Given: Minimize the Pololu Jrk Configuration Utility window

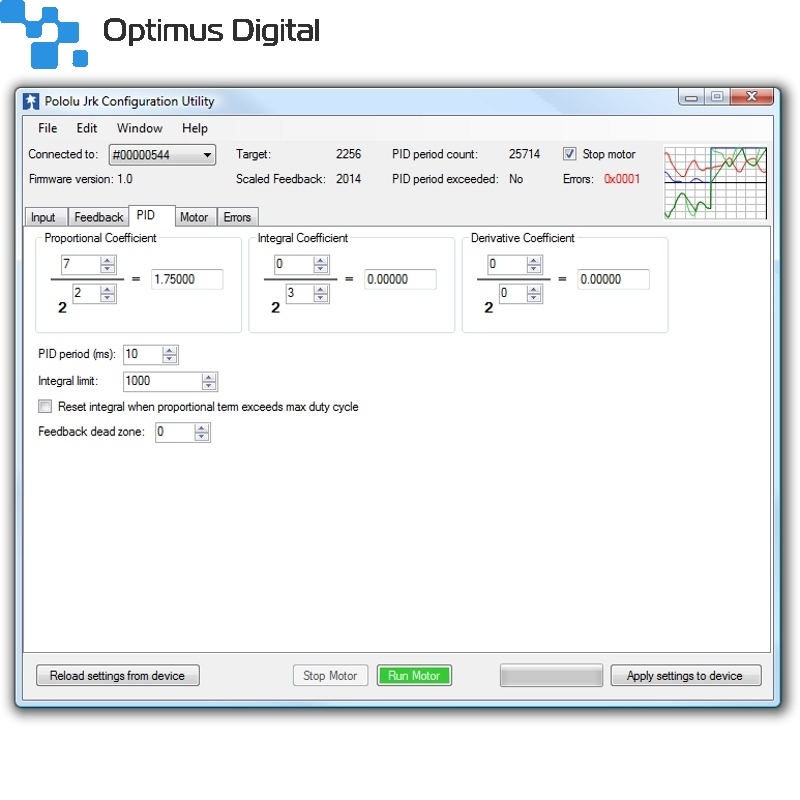Looking at the screenshot, I should point(691,97).
